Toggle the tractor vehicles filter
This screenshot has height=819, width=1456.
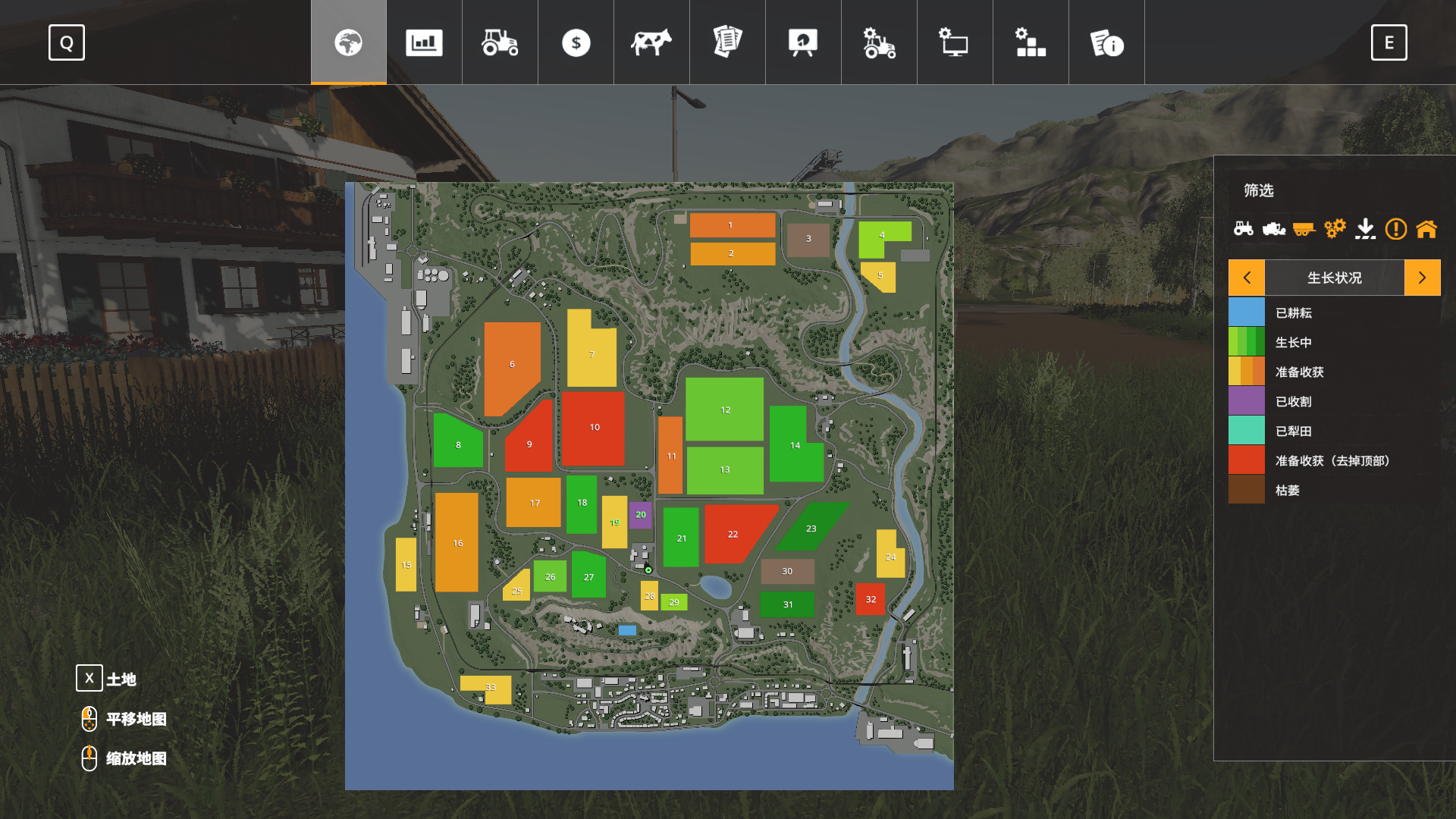pos(1244,228)
